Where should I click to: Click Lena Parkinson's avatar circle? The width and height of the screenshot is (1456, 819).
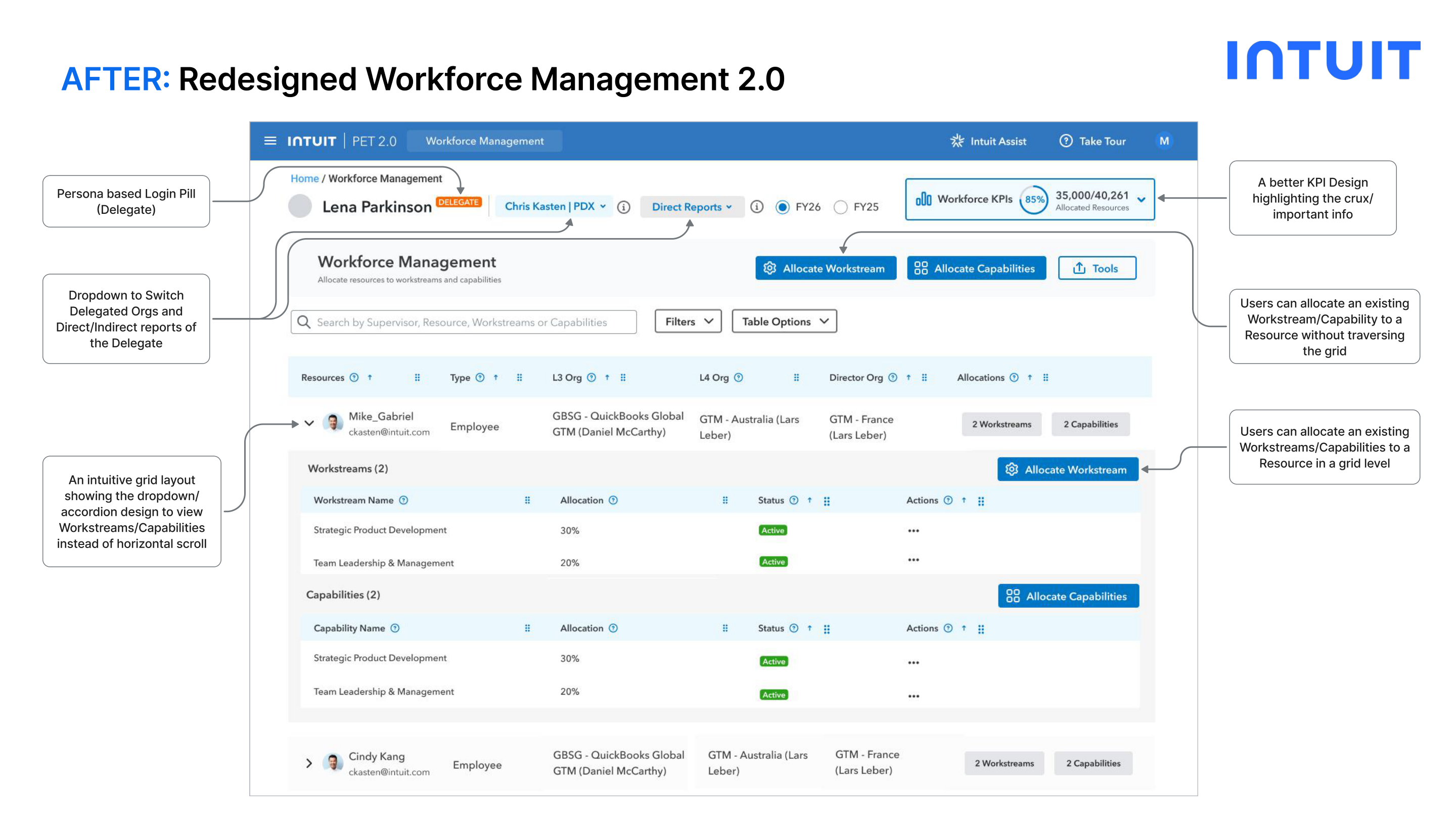300,206
